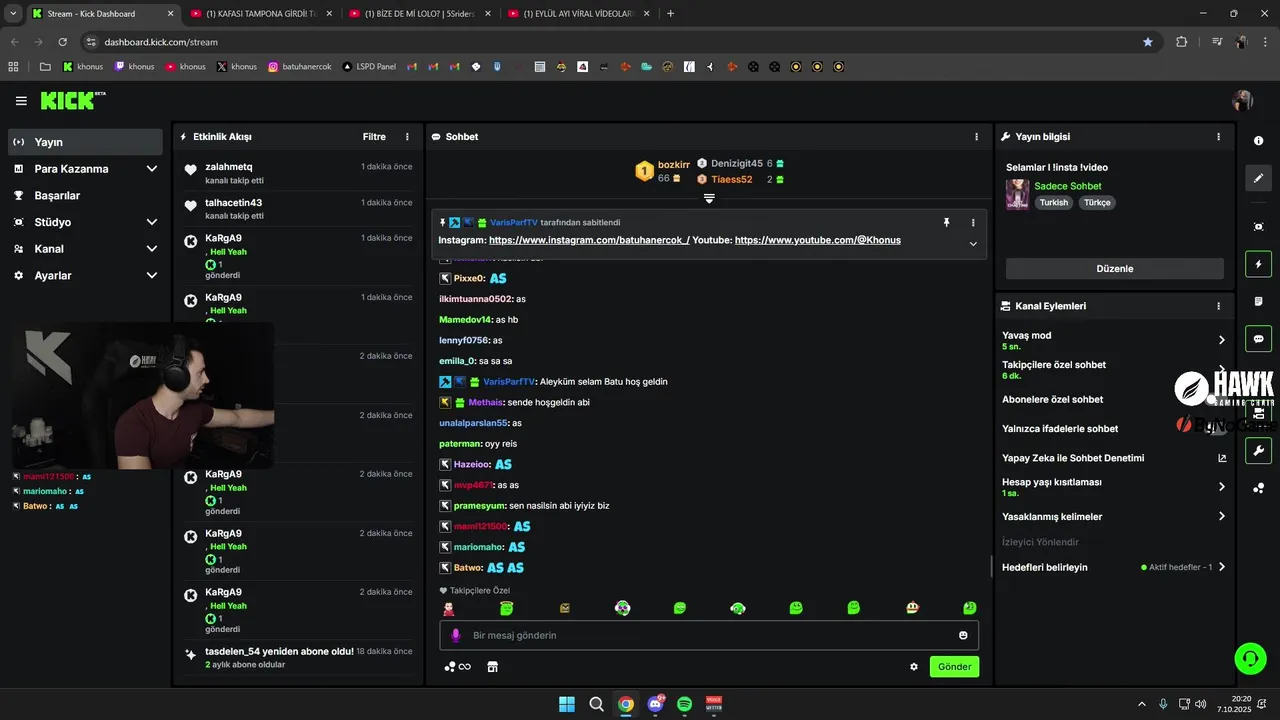
Task: Open Kanal Eylemleri panel three-dots menu
Action: pos(1218,306)
